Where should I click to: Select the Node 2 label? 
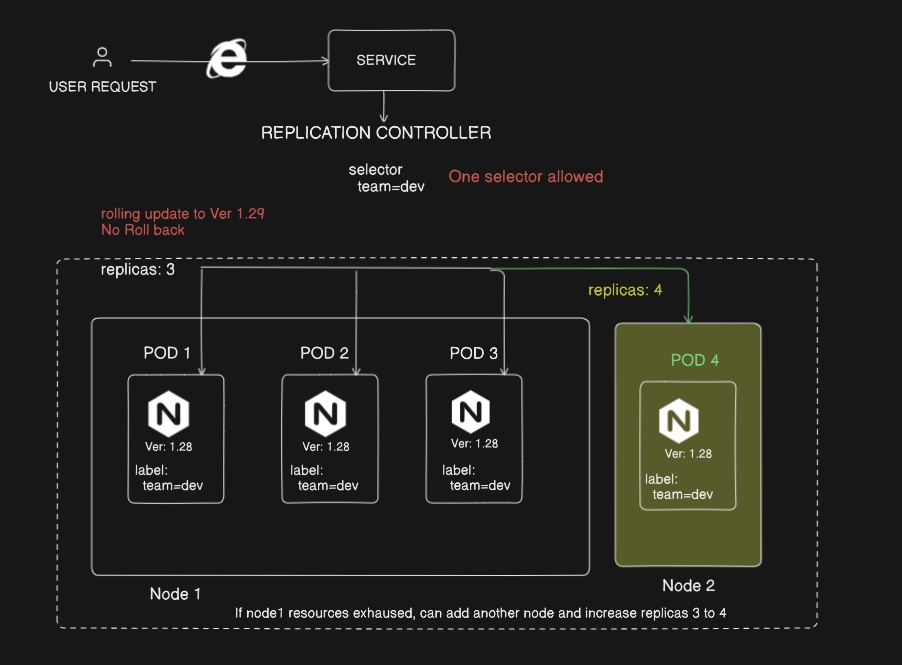point(688,586)
